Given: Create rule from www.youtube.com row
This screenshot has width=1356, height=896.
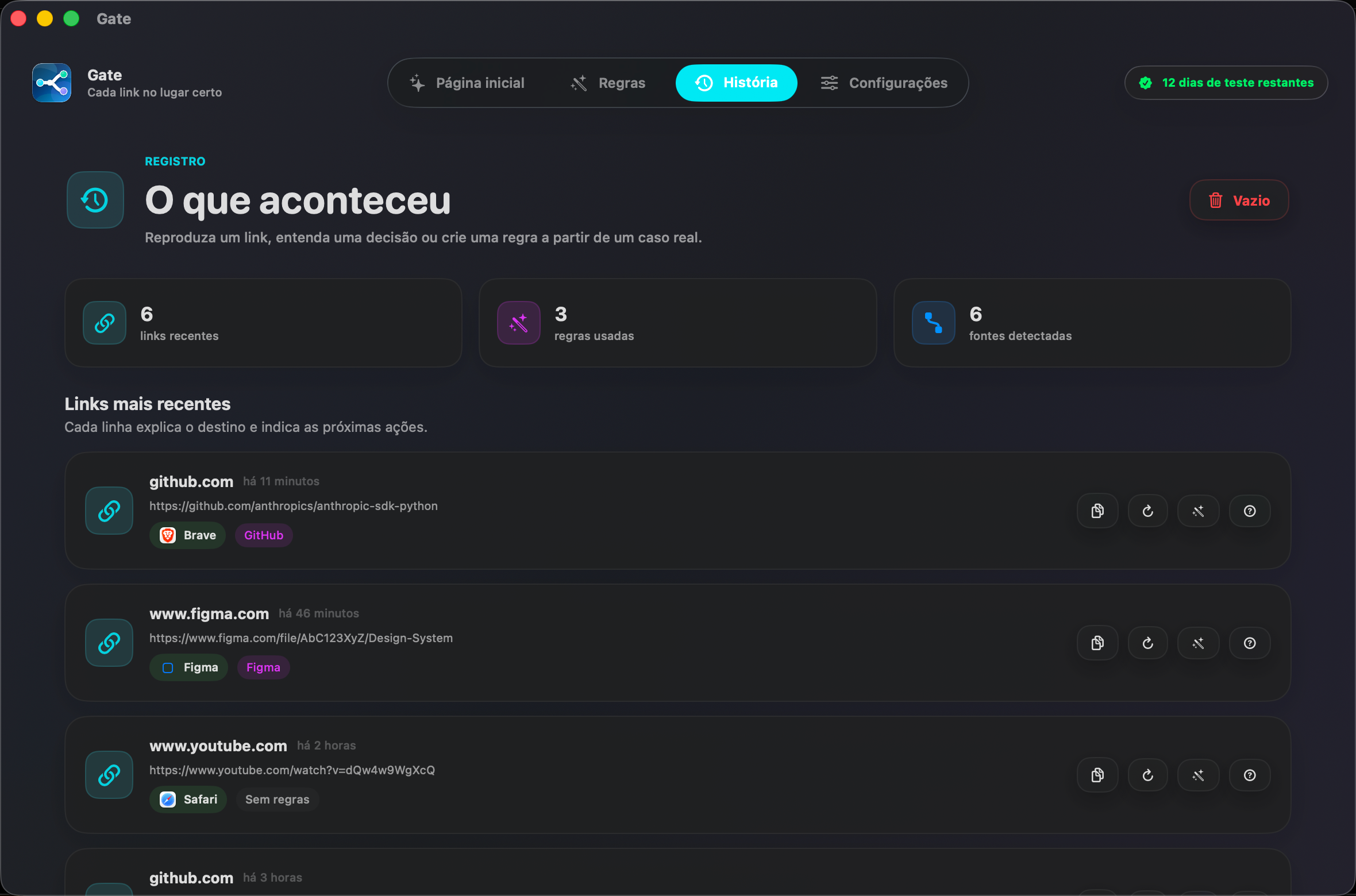Looking at the screenshot, I should coord(1199,775).
